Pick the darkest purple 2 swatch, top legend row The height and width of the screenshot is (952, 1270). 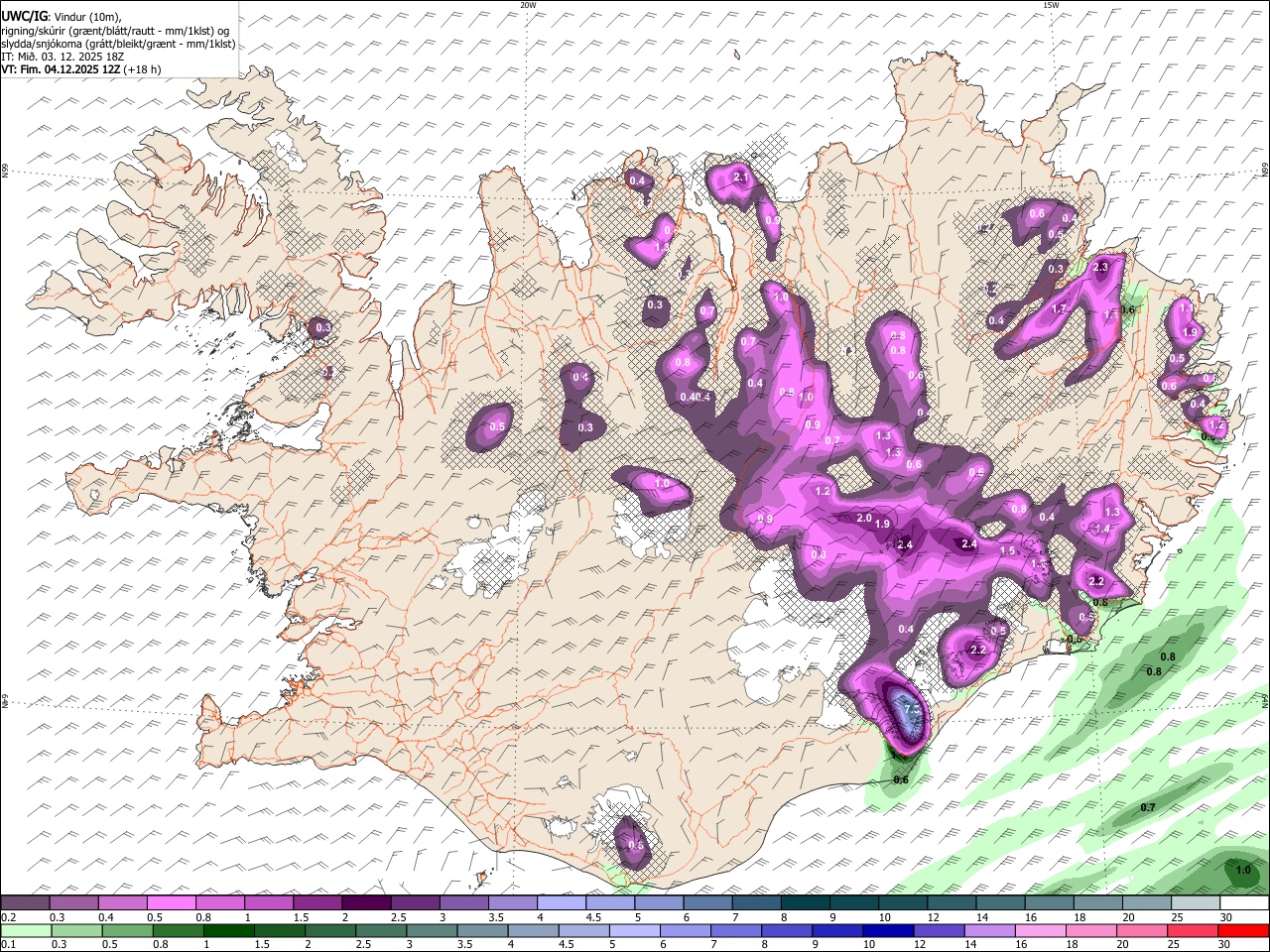[x=366, y=902]
